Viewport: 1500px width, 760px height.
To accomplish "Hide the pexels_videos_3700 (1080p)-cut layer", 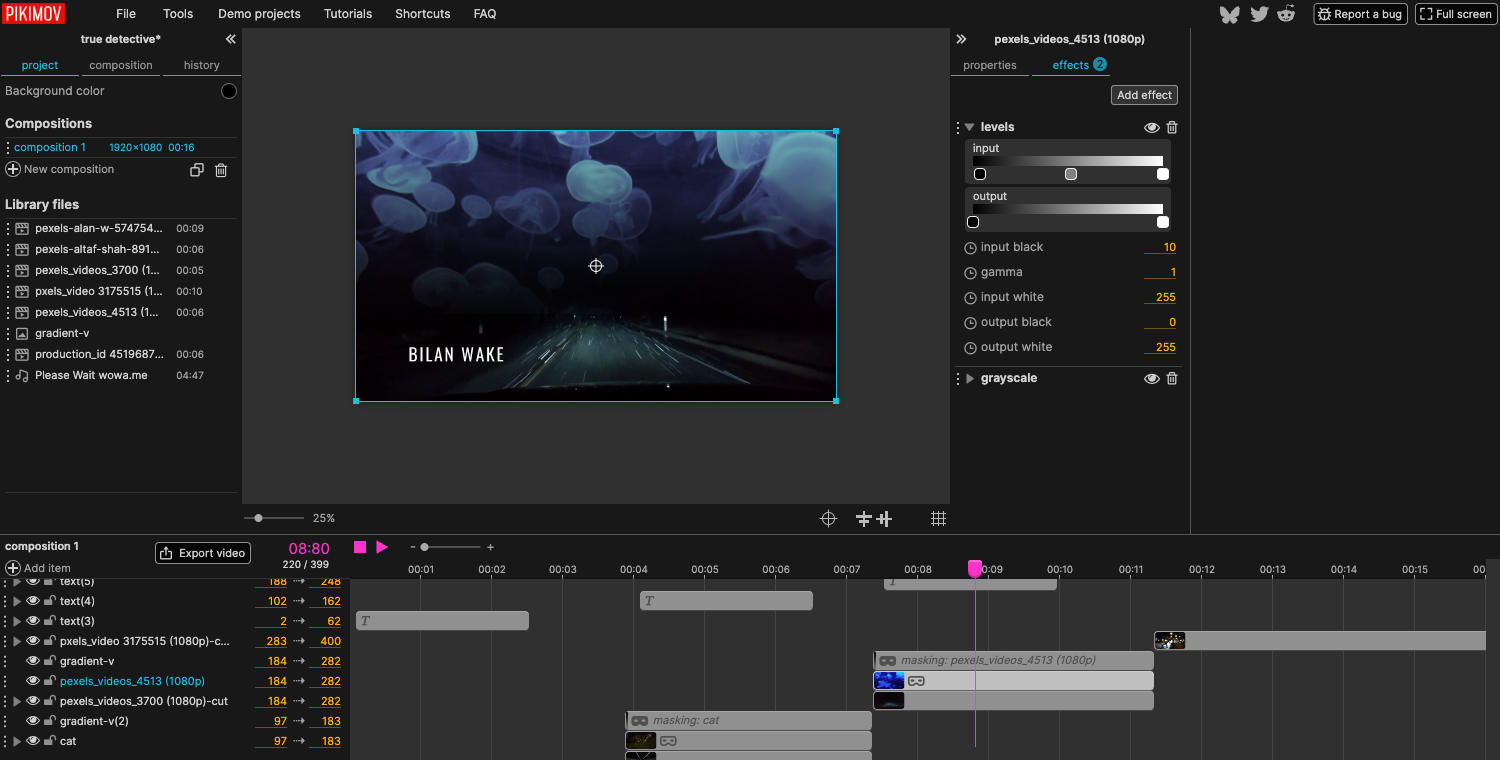I will (33, 701).
